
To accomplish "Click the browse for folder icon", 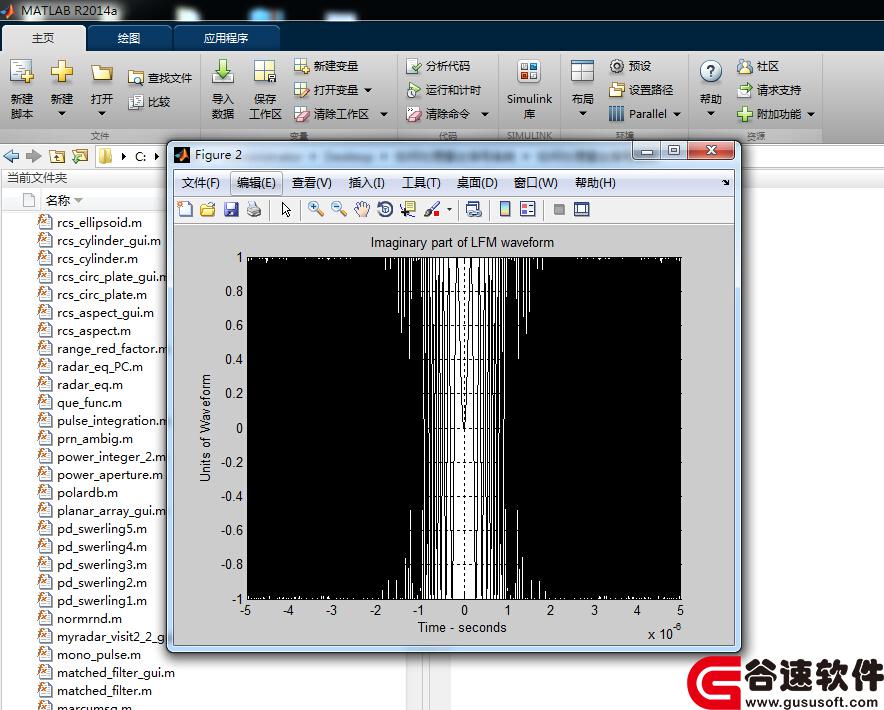I will 80,156.
